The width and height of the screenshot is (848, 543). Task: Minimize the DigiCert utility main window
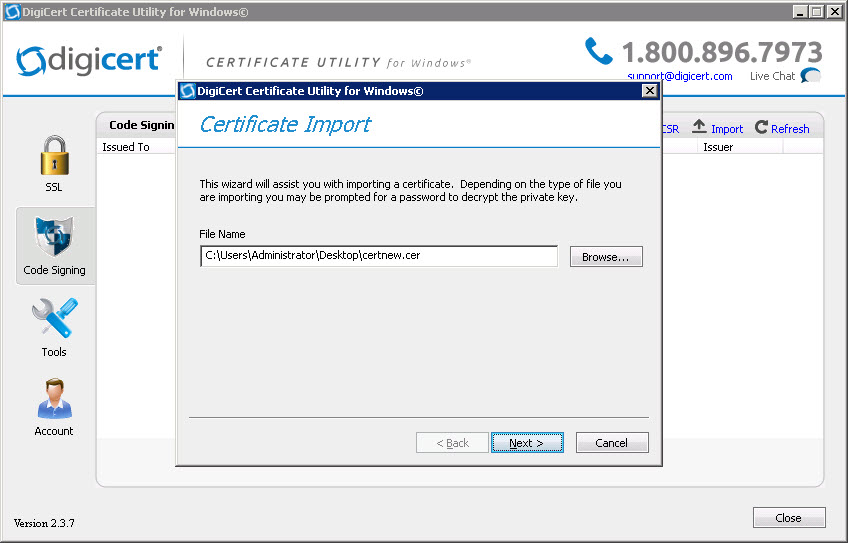pos(802,11)
